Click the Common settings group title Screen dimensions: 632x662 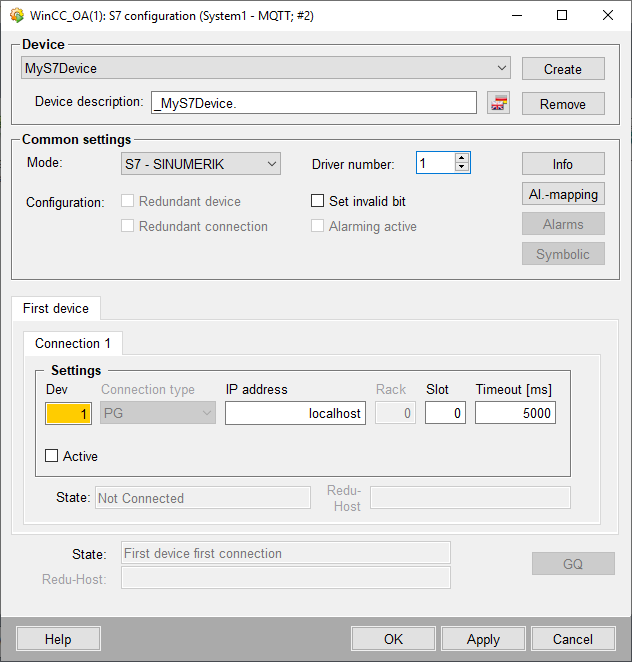pyautogui.click(x=76, y=139)
